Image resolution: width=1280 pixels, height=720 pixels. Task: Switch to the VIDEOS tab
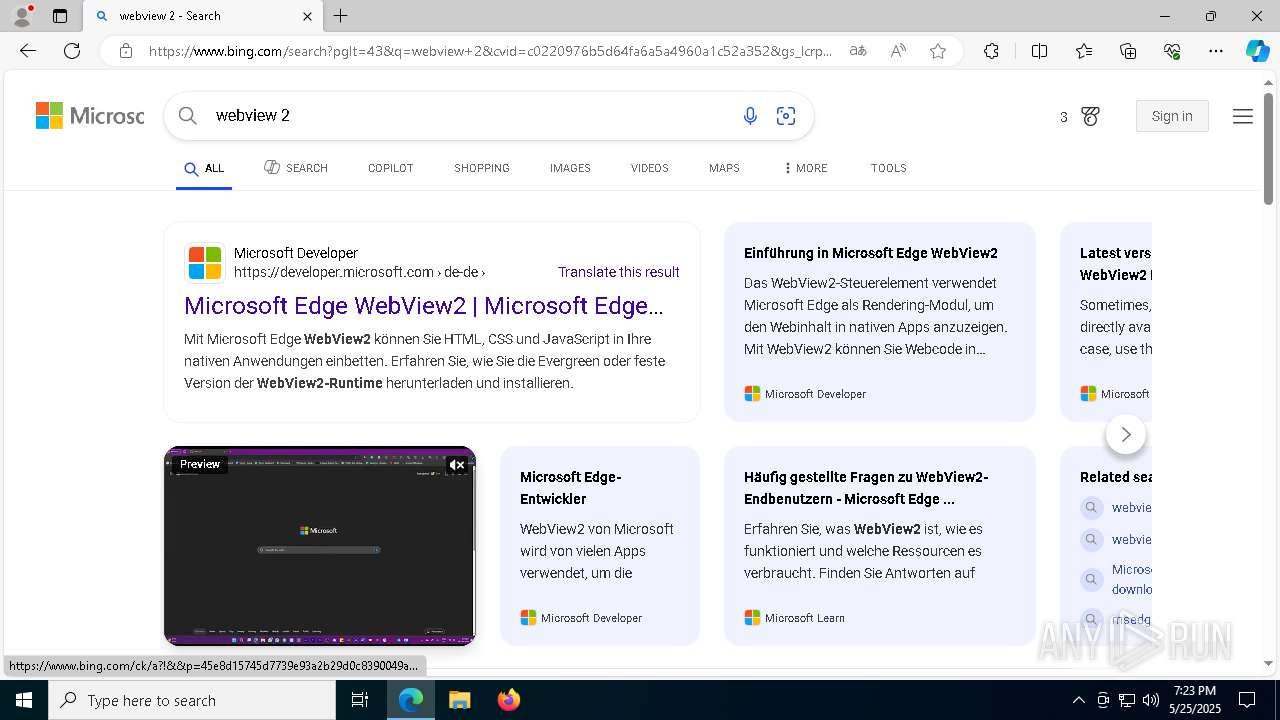click(x=649, y=168)
